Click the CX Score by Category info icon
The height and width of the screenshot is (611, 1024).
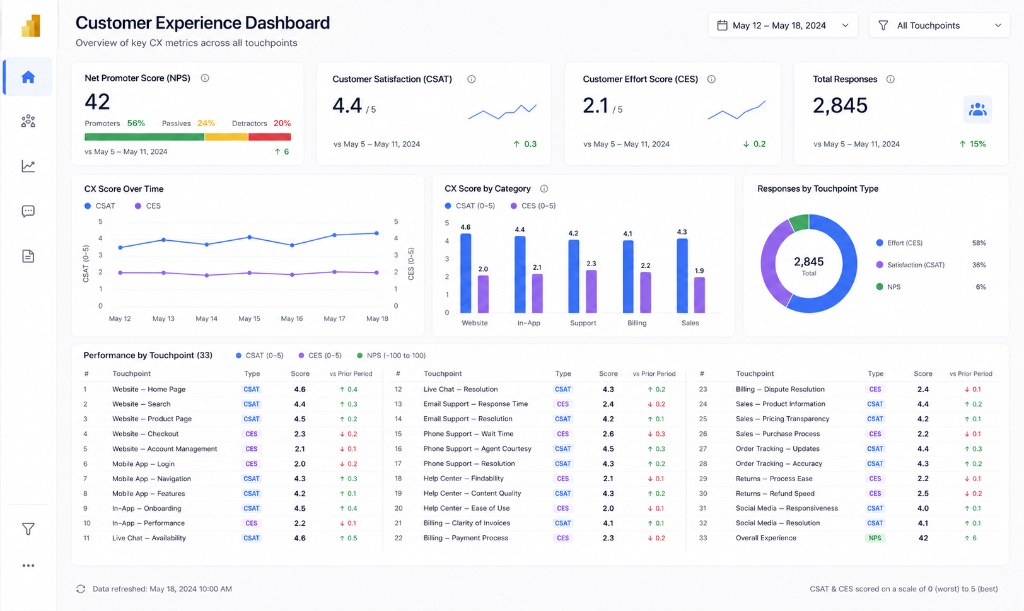coord(543,189)
